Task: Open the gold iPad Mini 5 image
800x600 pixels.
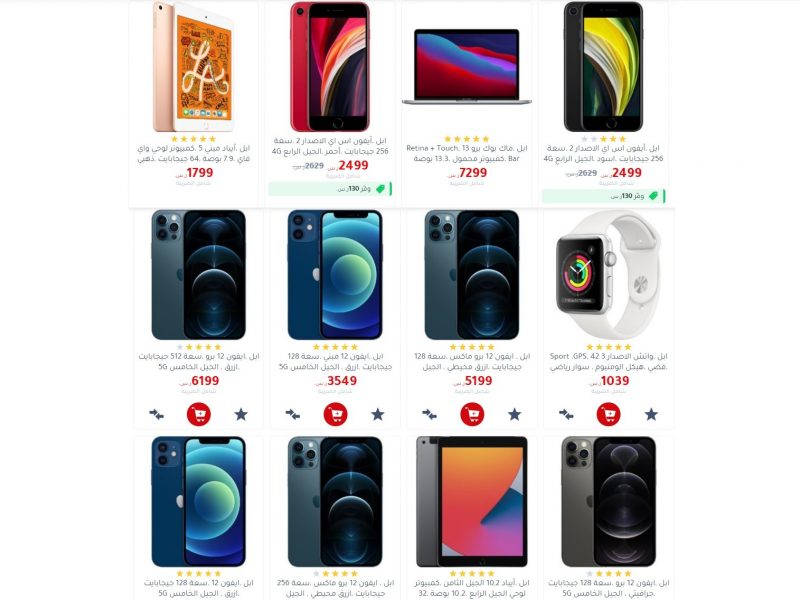Action: click(x=193, y=66)
